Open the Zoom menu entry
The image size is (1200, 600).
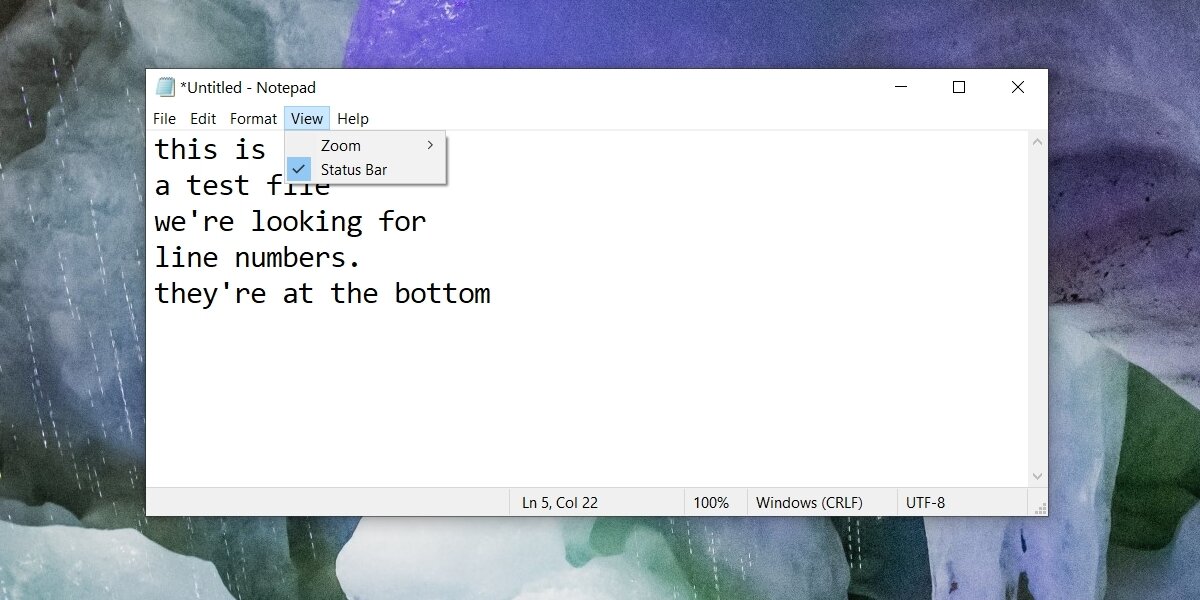pos(340,145)
